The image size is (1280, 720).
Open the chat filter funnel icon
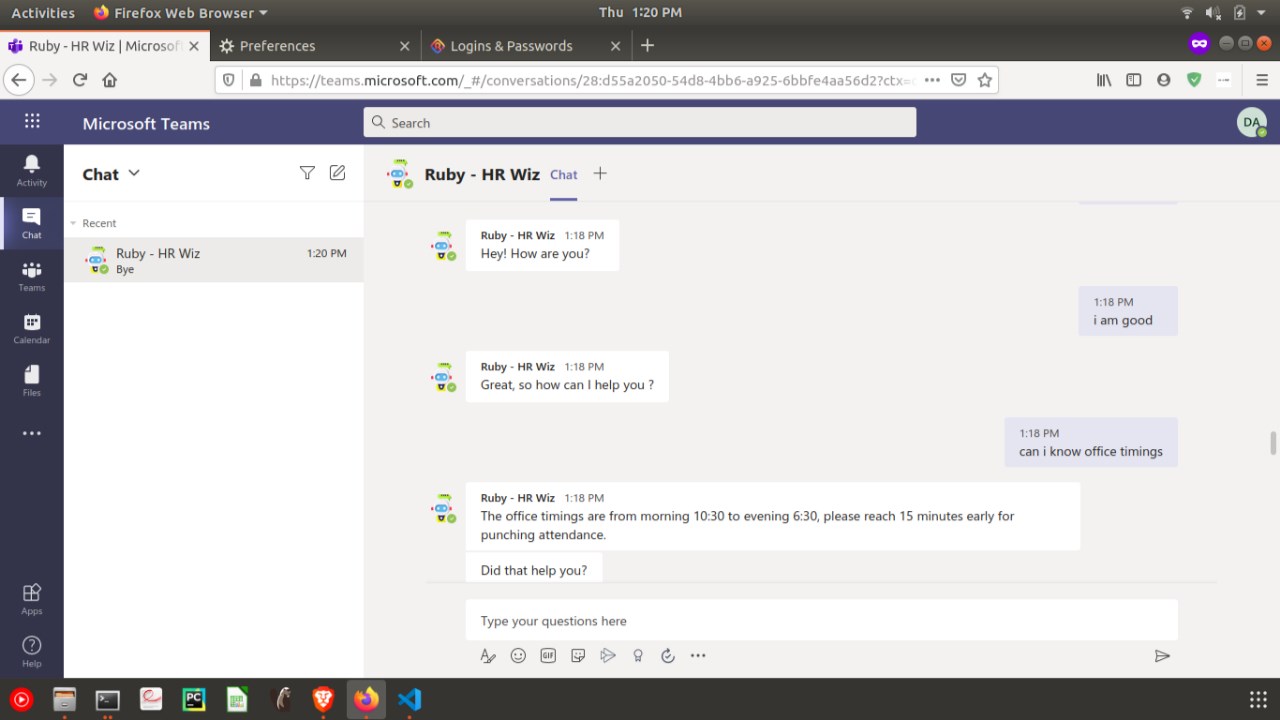click(x=307, y=173)
